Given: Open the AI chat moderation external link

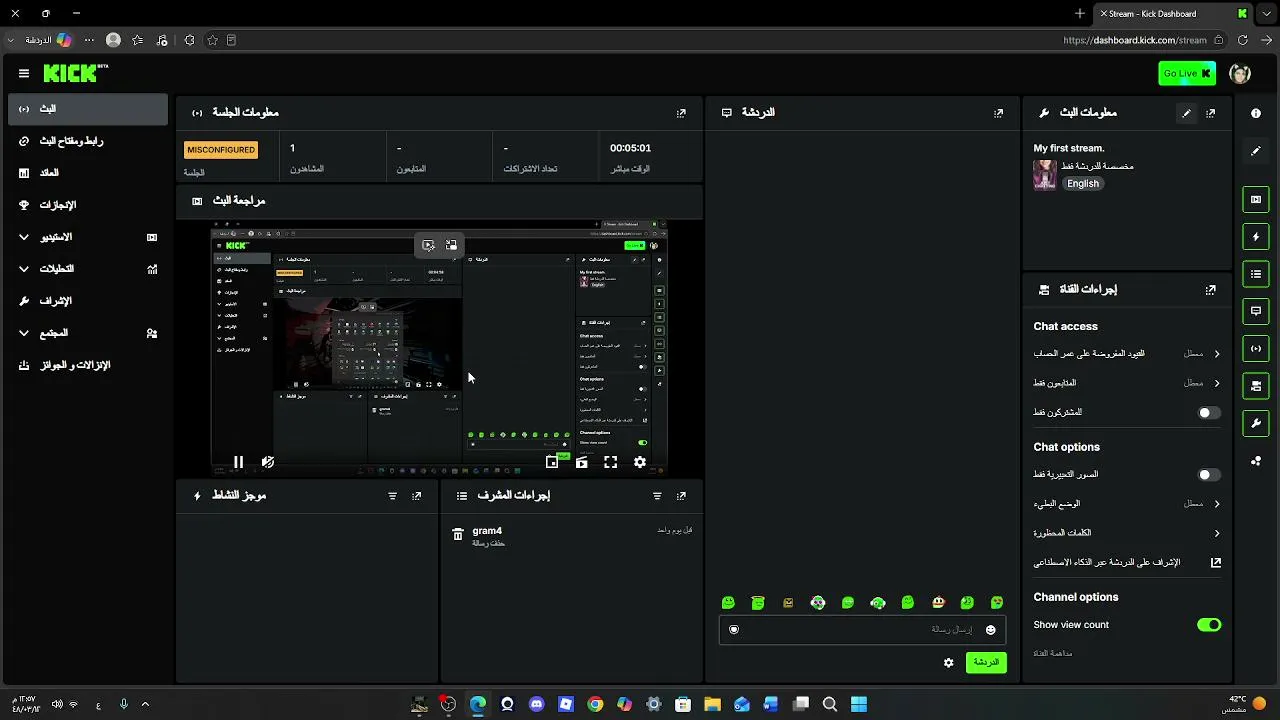Looking at the screenshot, I should point(1216,563).
